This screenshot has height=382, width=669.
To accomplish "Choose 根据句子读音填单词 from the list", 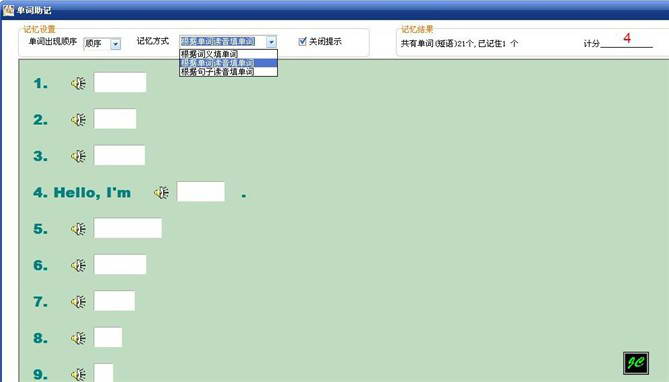I will (228, 72).
